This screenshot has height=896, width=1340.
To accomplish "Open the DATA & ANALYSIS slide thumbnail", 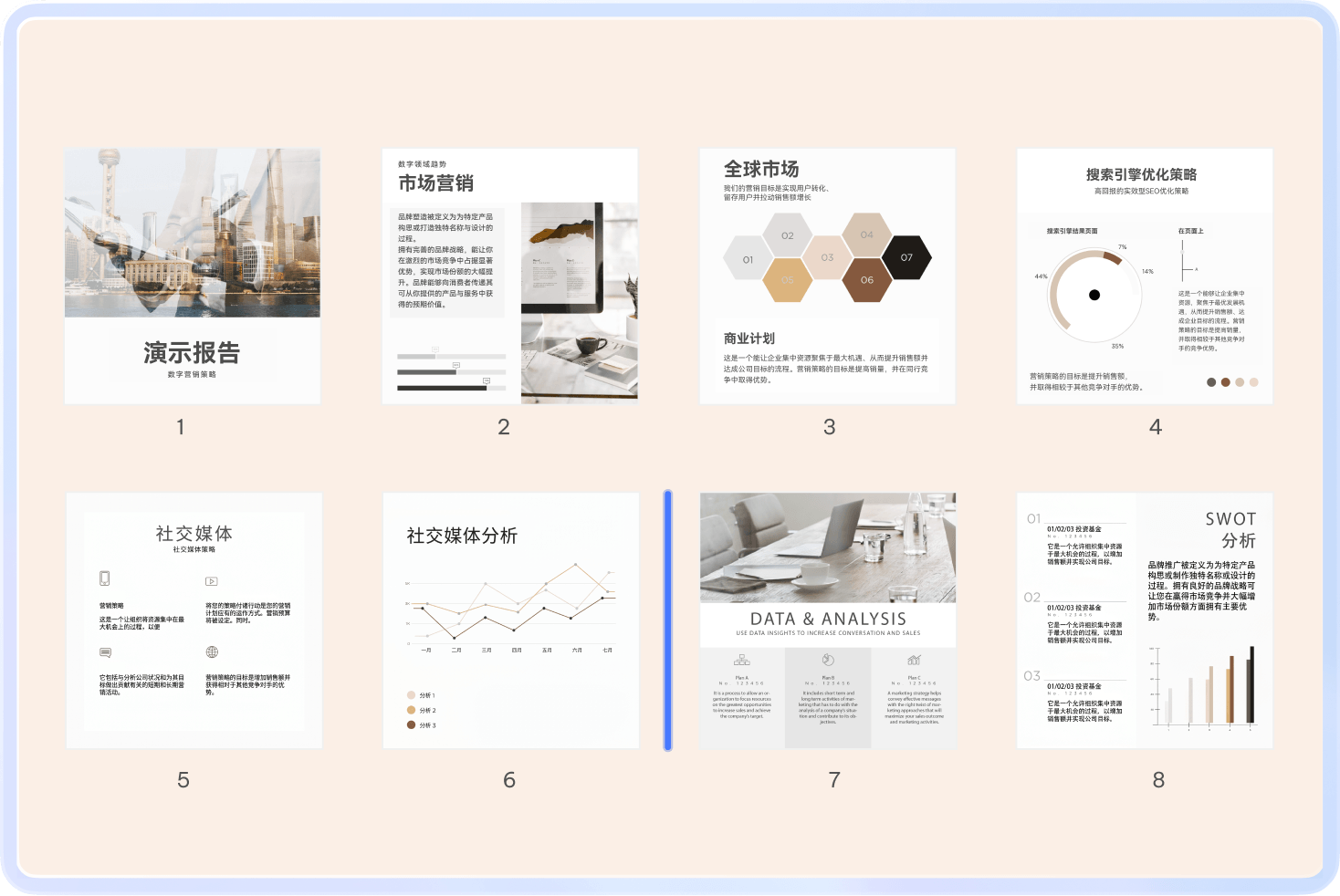I will (828, 620).
